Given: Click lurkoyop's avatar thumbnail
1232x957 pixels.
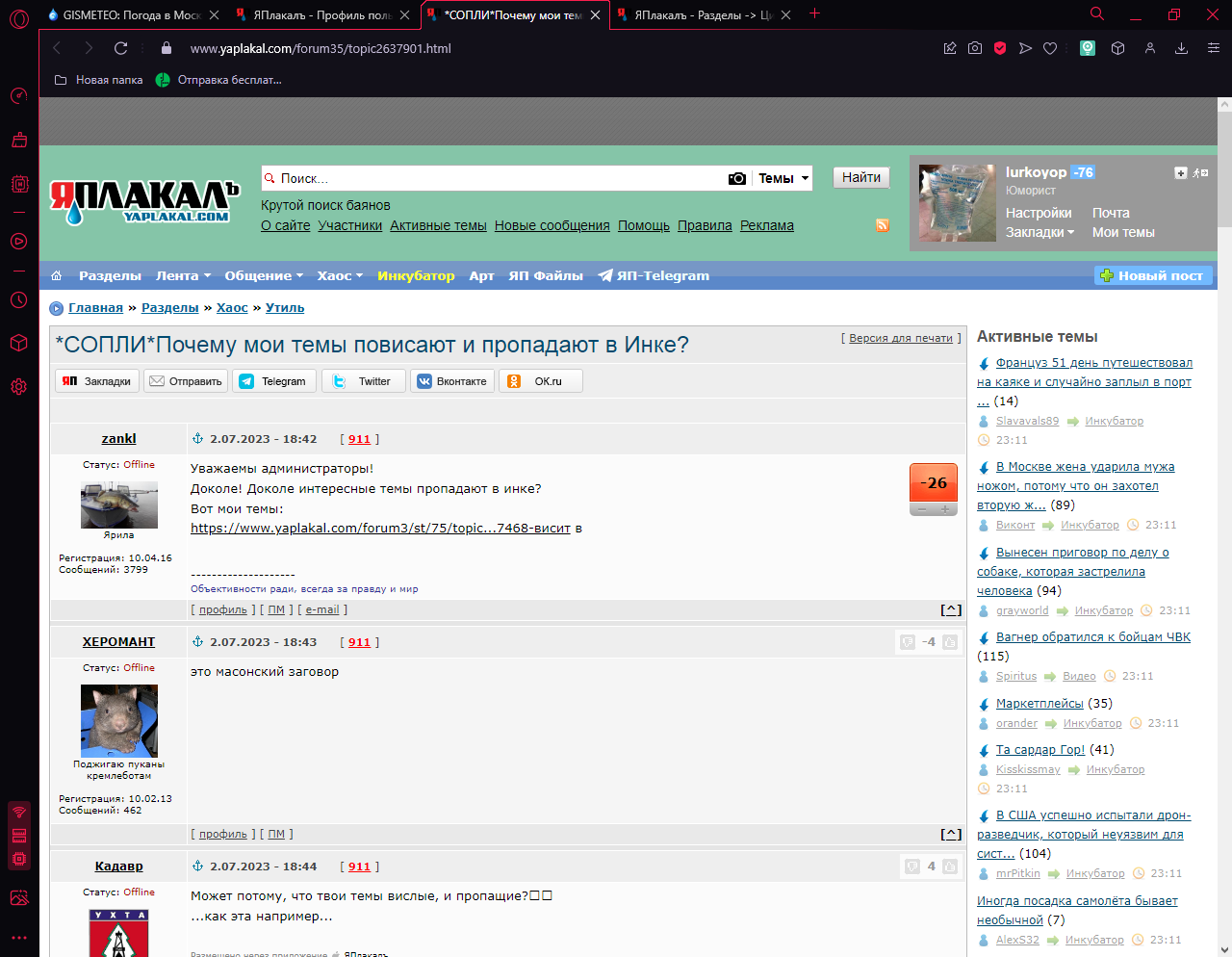Looking at the screenshot, I should (957, 202).
